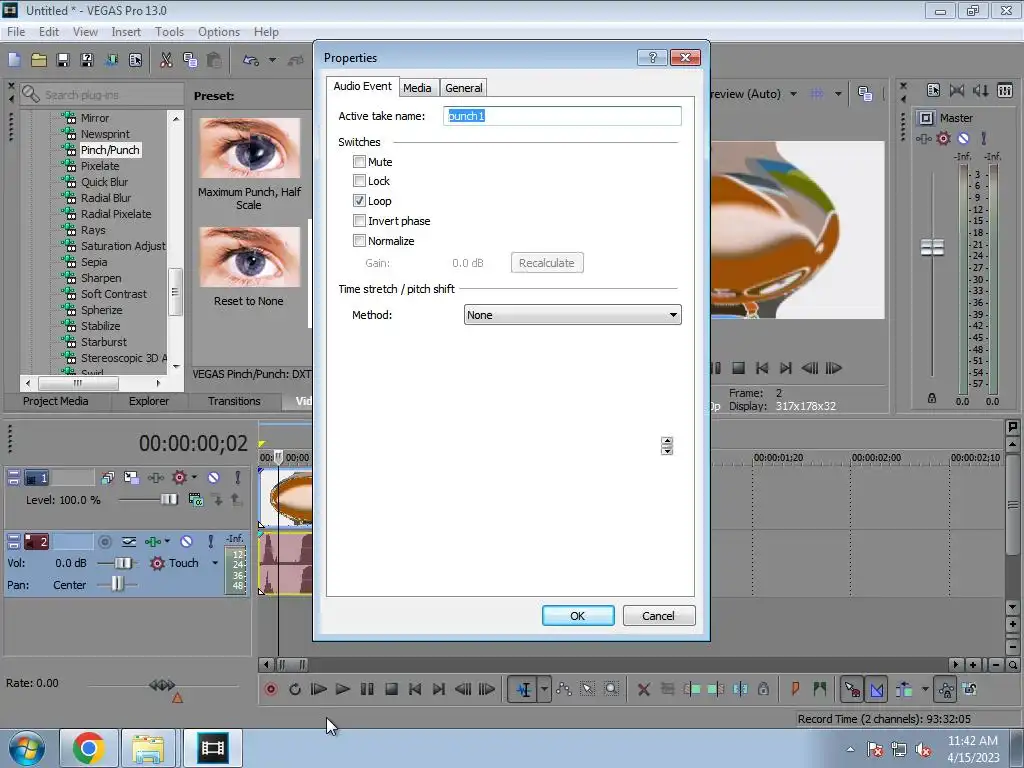Click the Lock Envelopes to Events icon

946,689
